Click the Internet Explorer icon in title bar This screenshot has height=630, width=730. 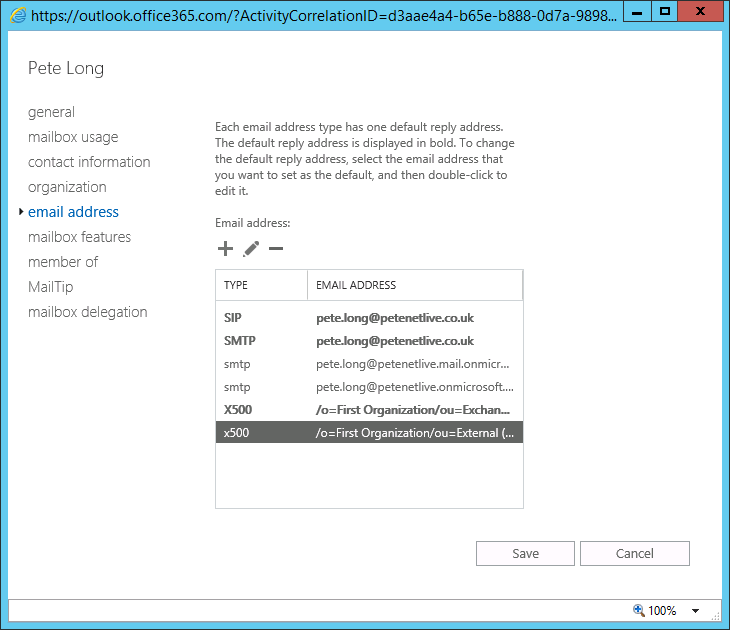pos(18,15)
